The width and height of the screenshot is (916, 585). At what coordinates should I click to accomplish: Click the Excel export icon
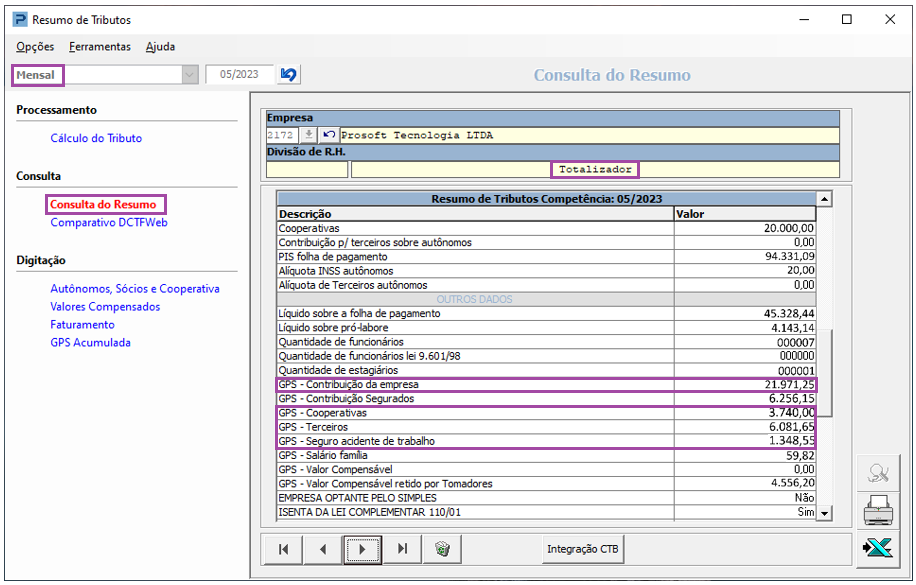878,548
